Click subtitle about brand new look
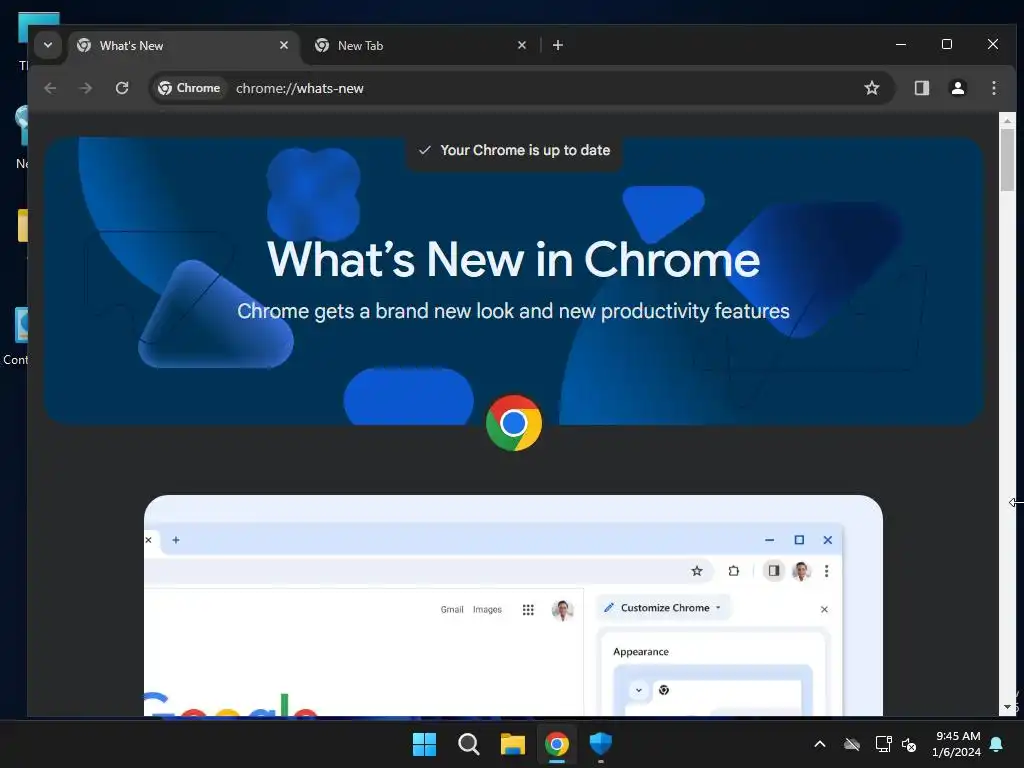The image size is (1024, 768). click(x=513, y=311)
